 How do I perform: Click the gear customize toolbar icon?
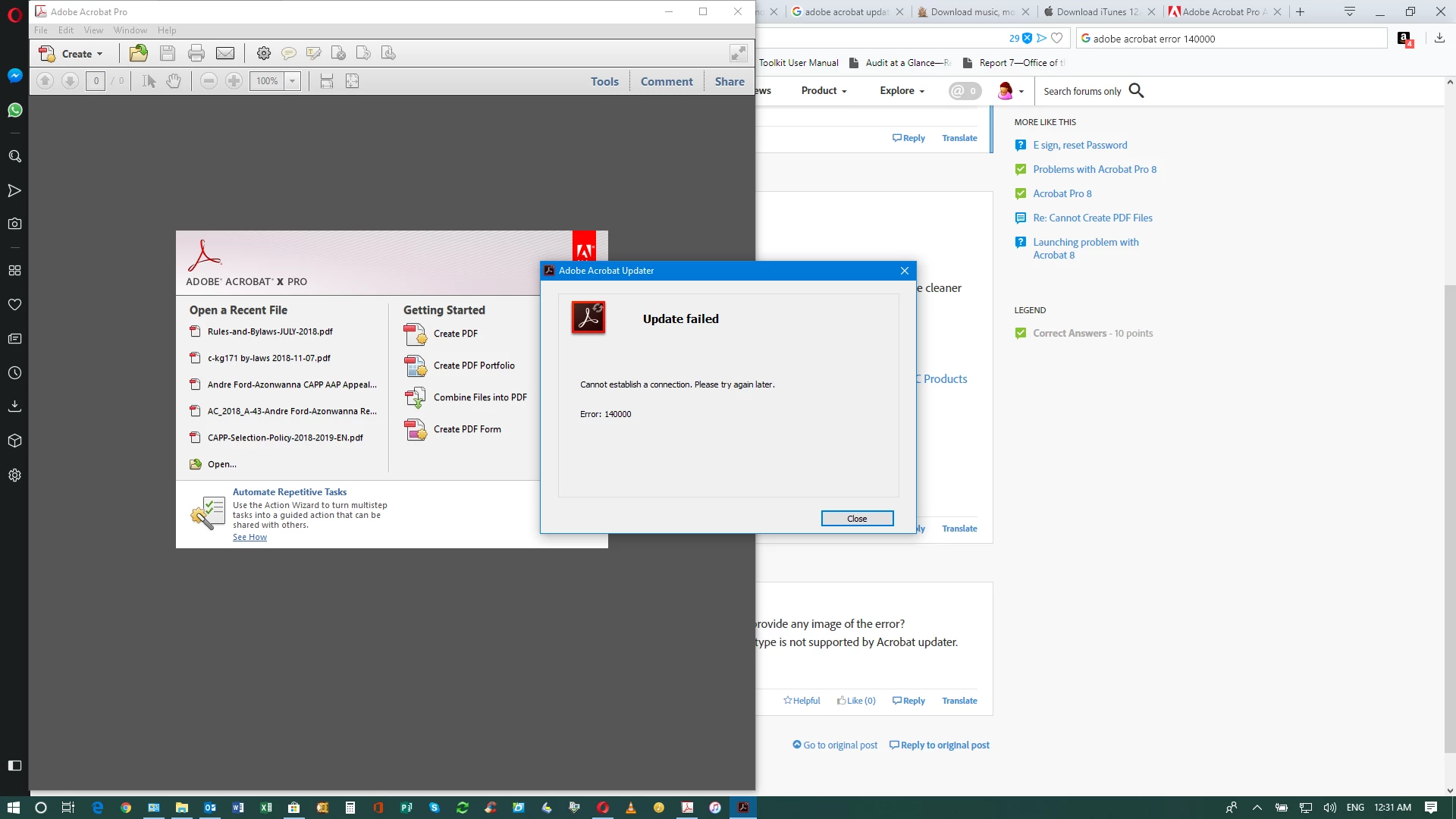[263, 53]
